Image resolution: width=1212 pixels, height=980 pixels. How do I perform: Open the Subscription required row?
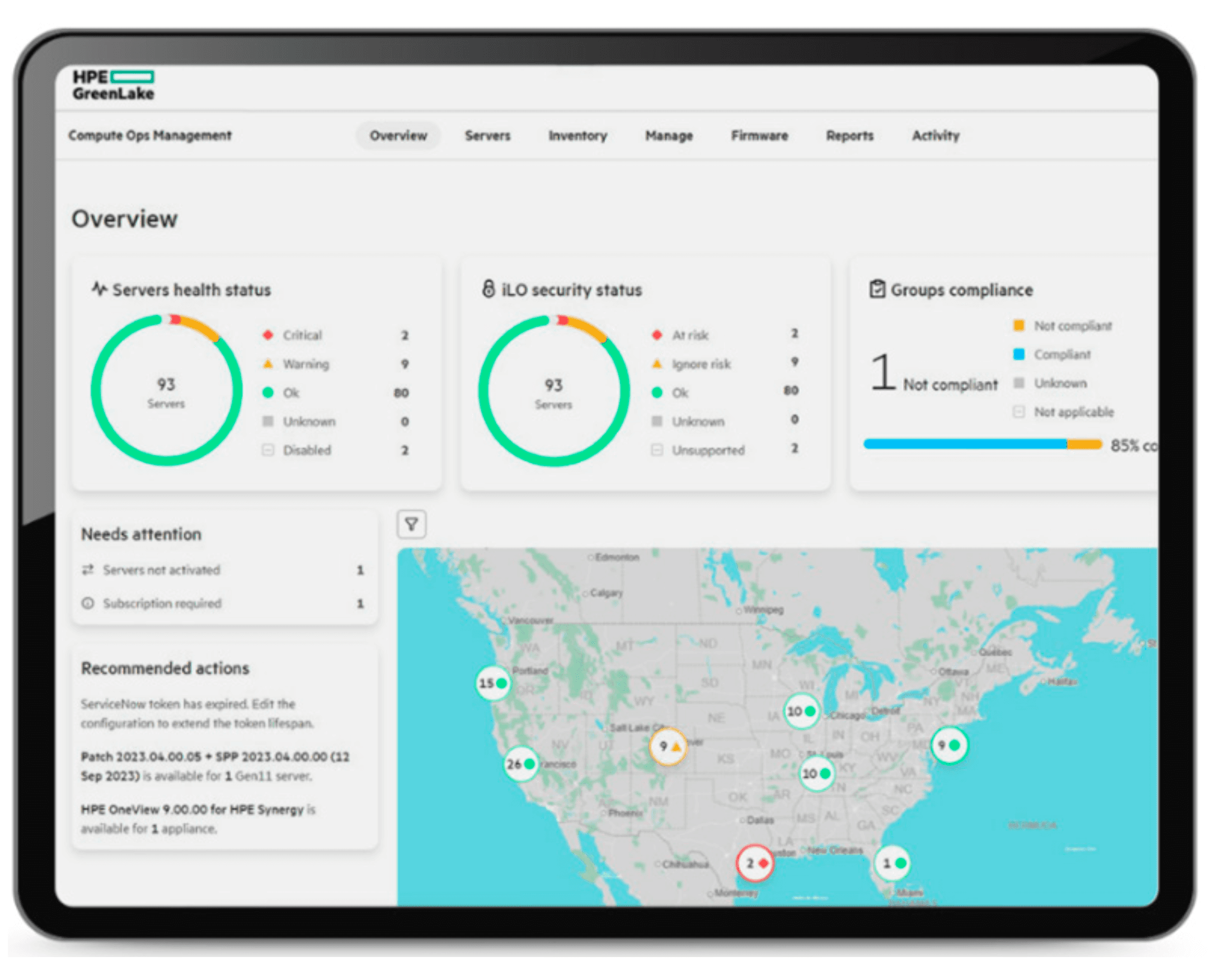coord(223,603)
